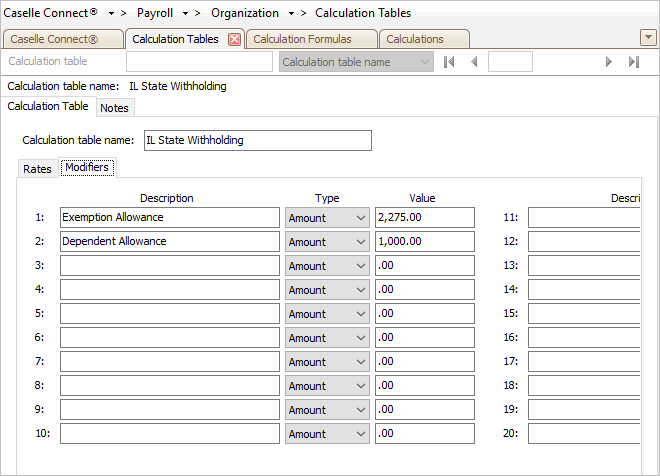Expand Payroll breadcrumb dropdown arrow
The height and width of the screenshot is (476, 660).
185,13
